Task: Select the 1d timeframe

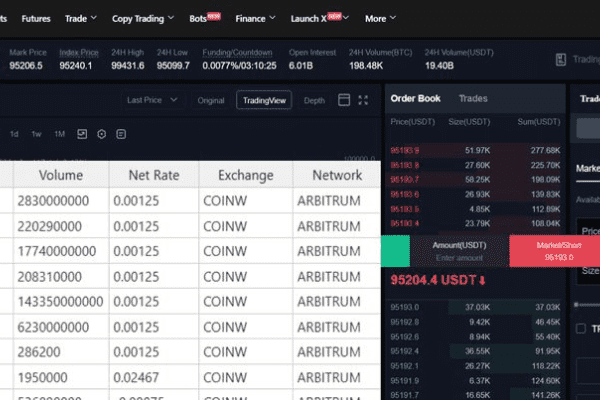Action: coord(14,134)
